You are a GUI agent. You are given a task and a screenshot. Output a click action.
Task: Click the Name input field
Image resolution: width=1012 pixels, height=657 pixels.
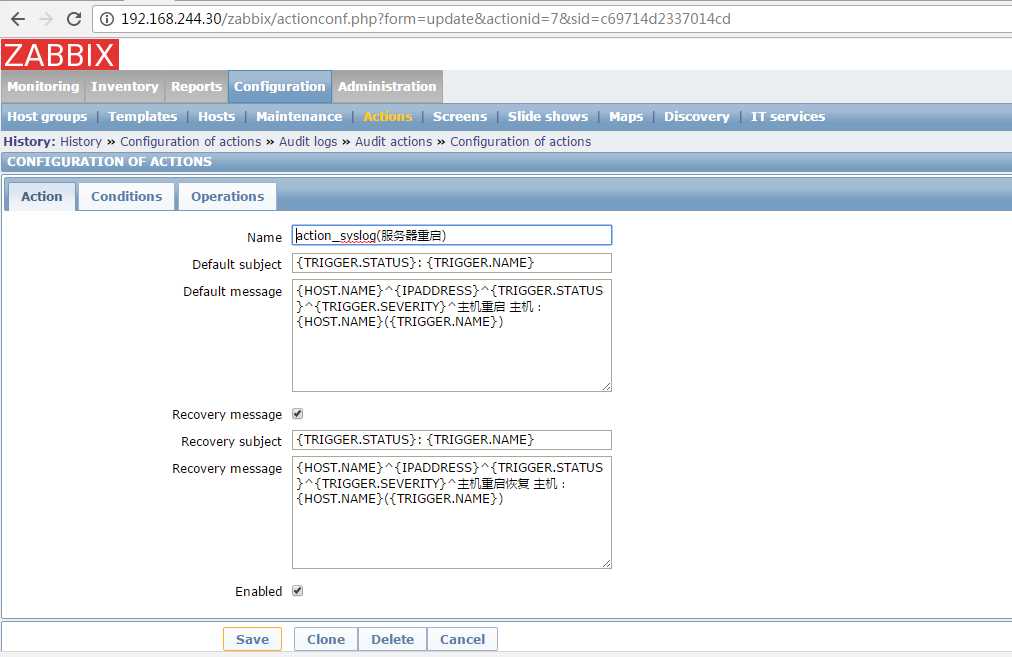click(452, 236)
